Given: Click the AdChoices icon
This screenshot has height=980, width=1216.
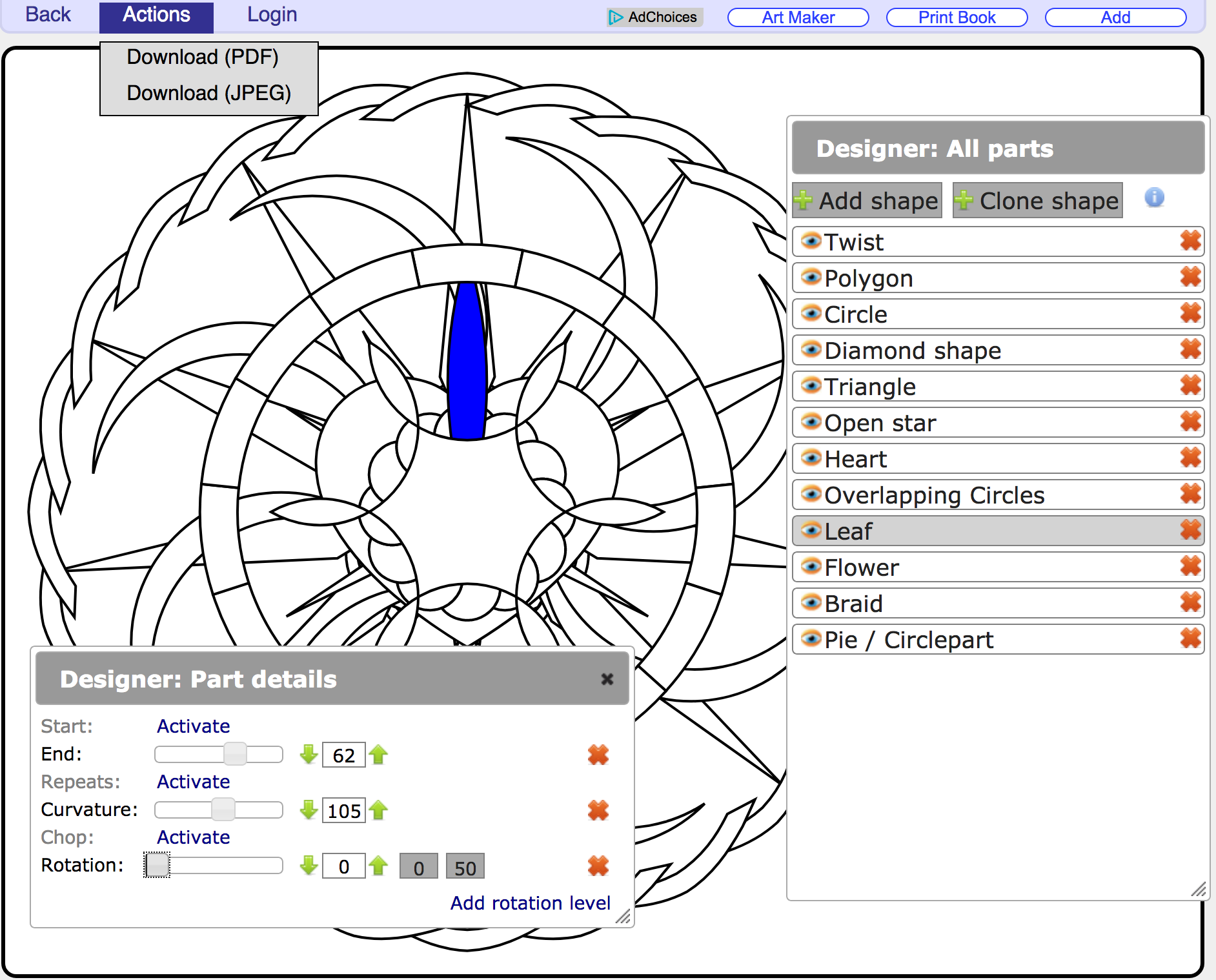Looking at the screenshot, I should tap(616, 17).
